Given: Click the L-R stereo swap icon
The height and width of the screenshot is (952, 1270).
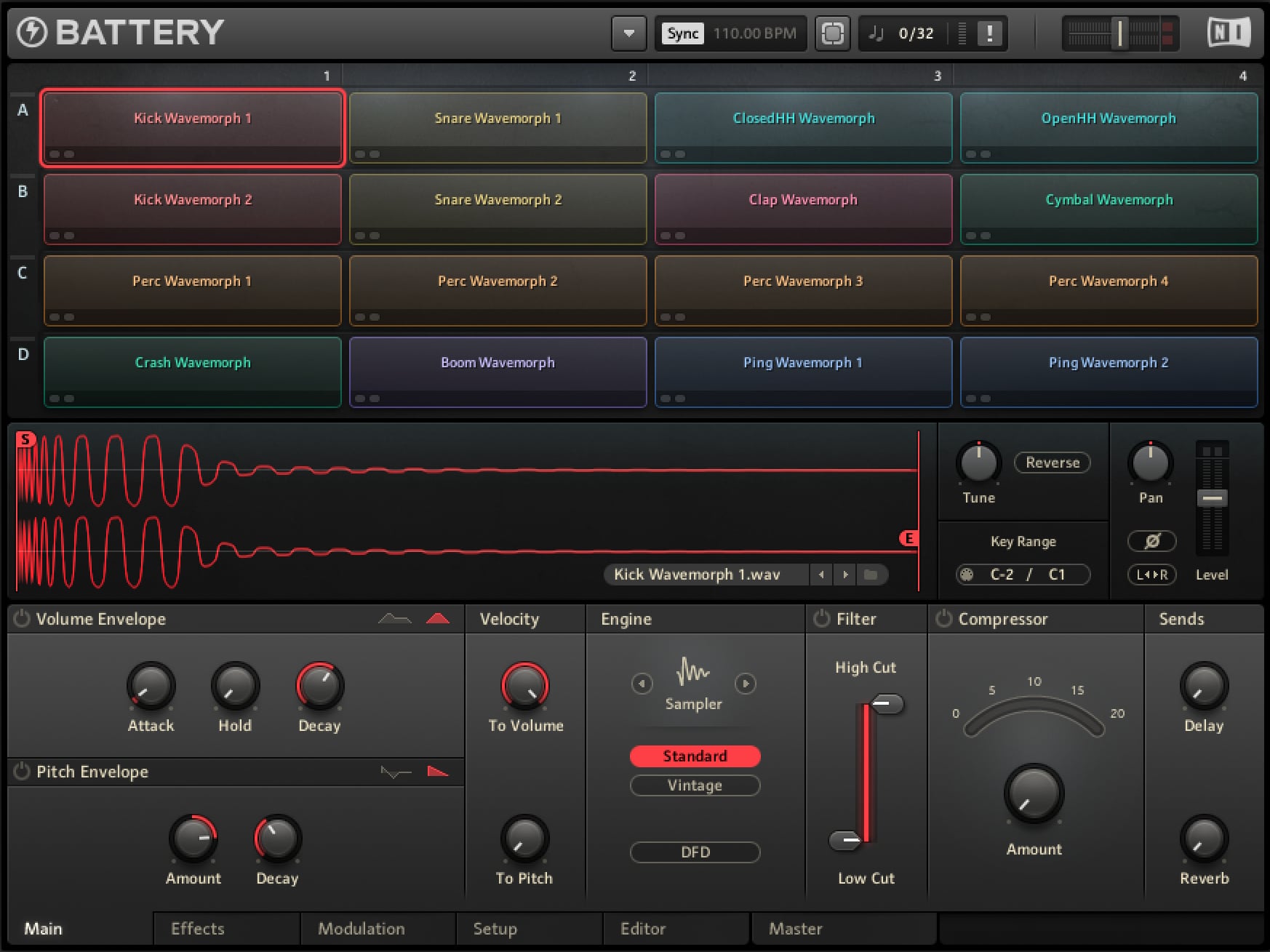Looking at the screenshot, I should 1152,575.
